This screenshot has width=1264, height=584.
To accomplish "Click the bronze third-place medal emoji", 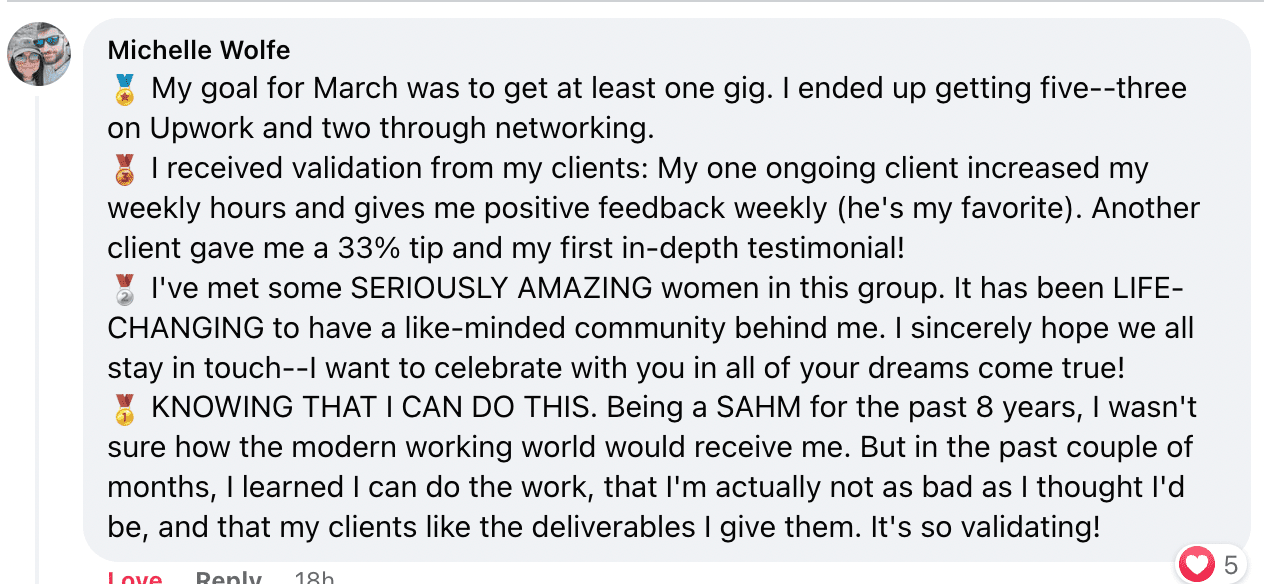I will [x=125, y=170].
